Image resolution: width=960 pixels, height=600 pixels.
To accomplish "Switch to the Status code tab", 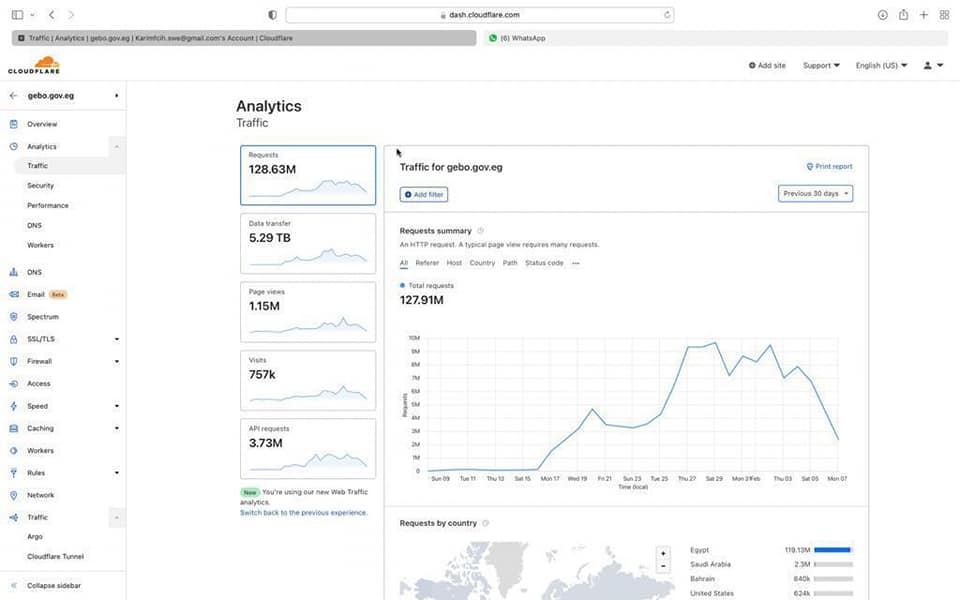I will (x=544, y=263).
